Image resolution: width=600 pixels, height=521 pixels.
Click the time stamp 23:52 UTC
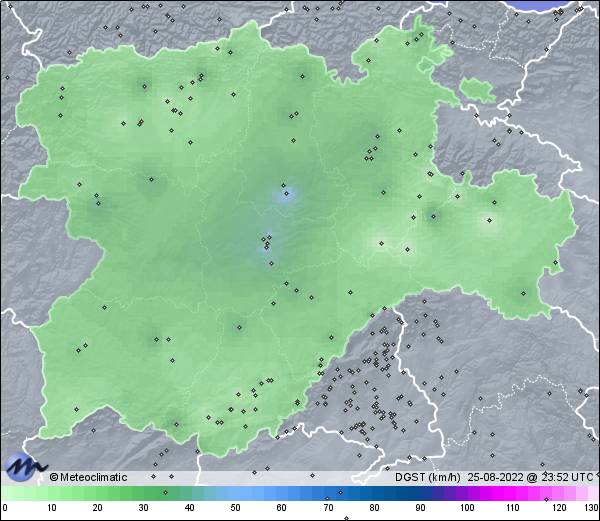566,477
